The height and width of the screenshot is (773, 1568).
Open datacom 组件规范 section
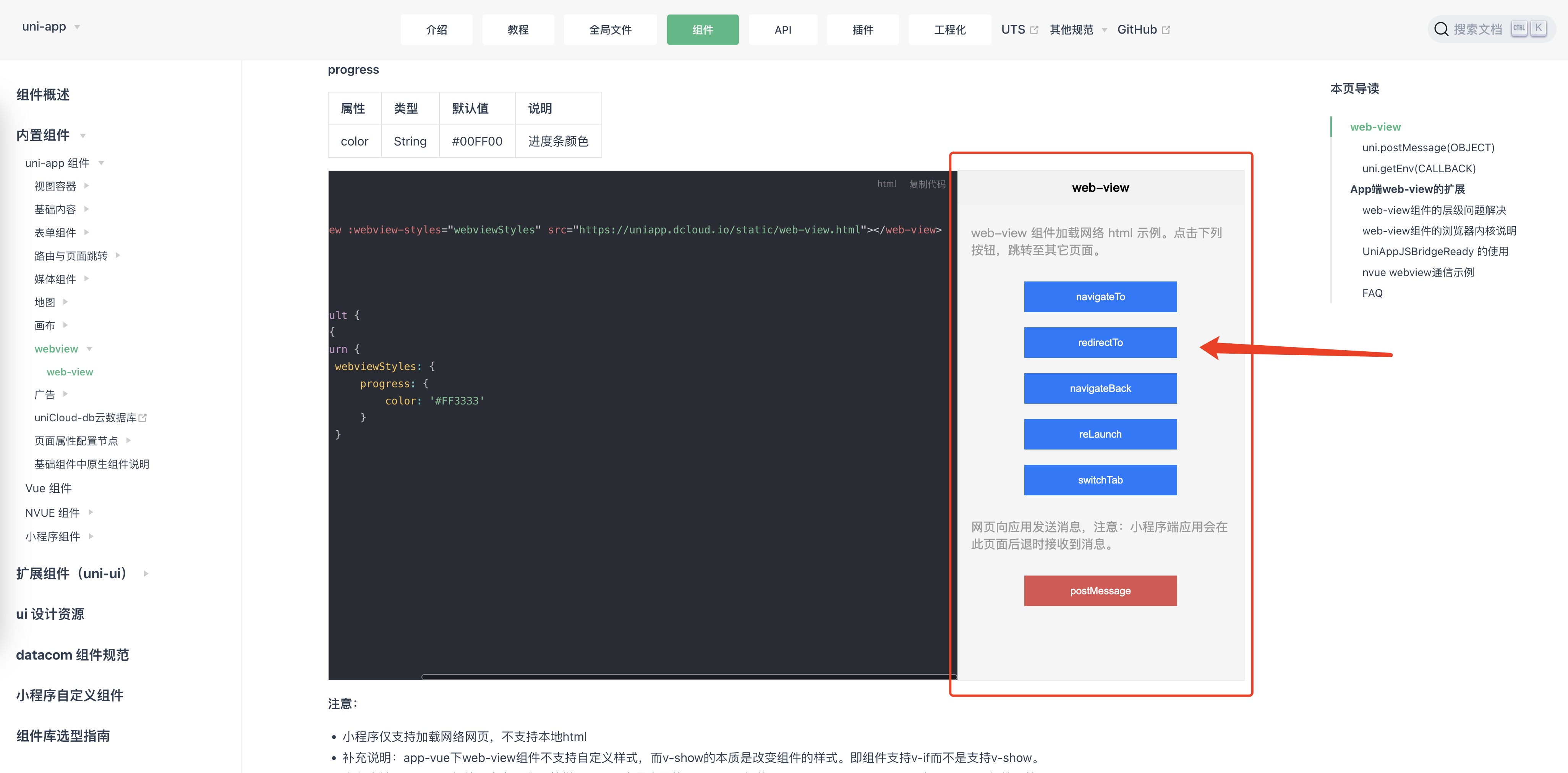pyautogui.click(x=73, y=654)
